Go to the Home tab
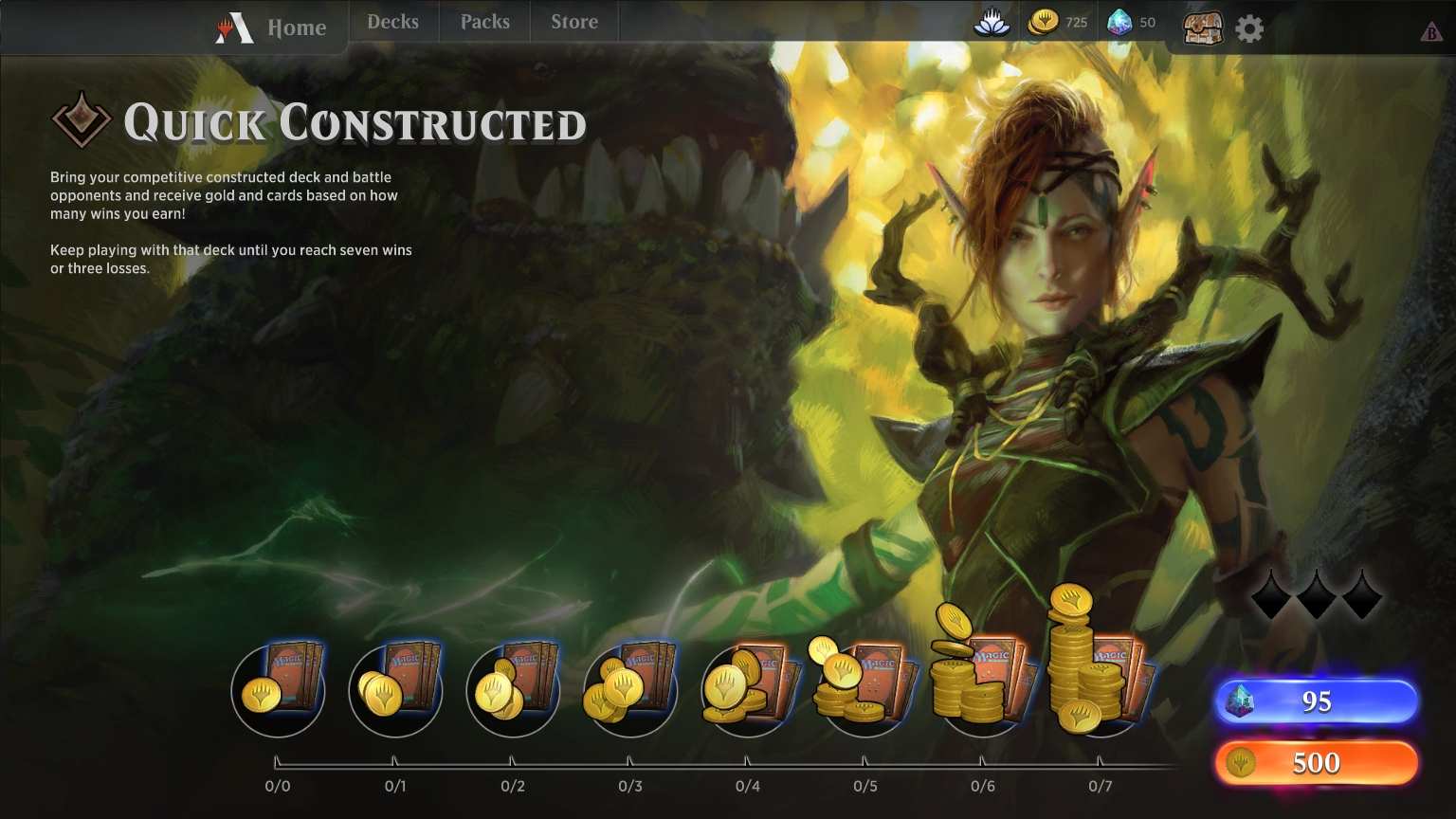Screen dimensions: 1456x819 coord(297,28)
